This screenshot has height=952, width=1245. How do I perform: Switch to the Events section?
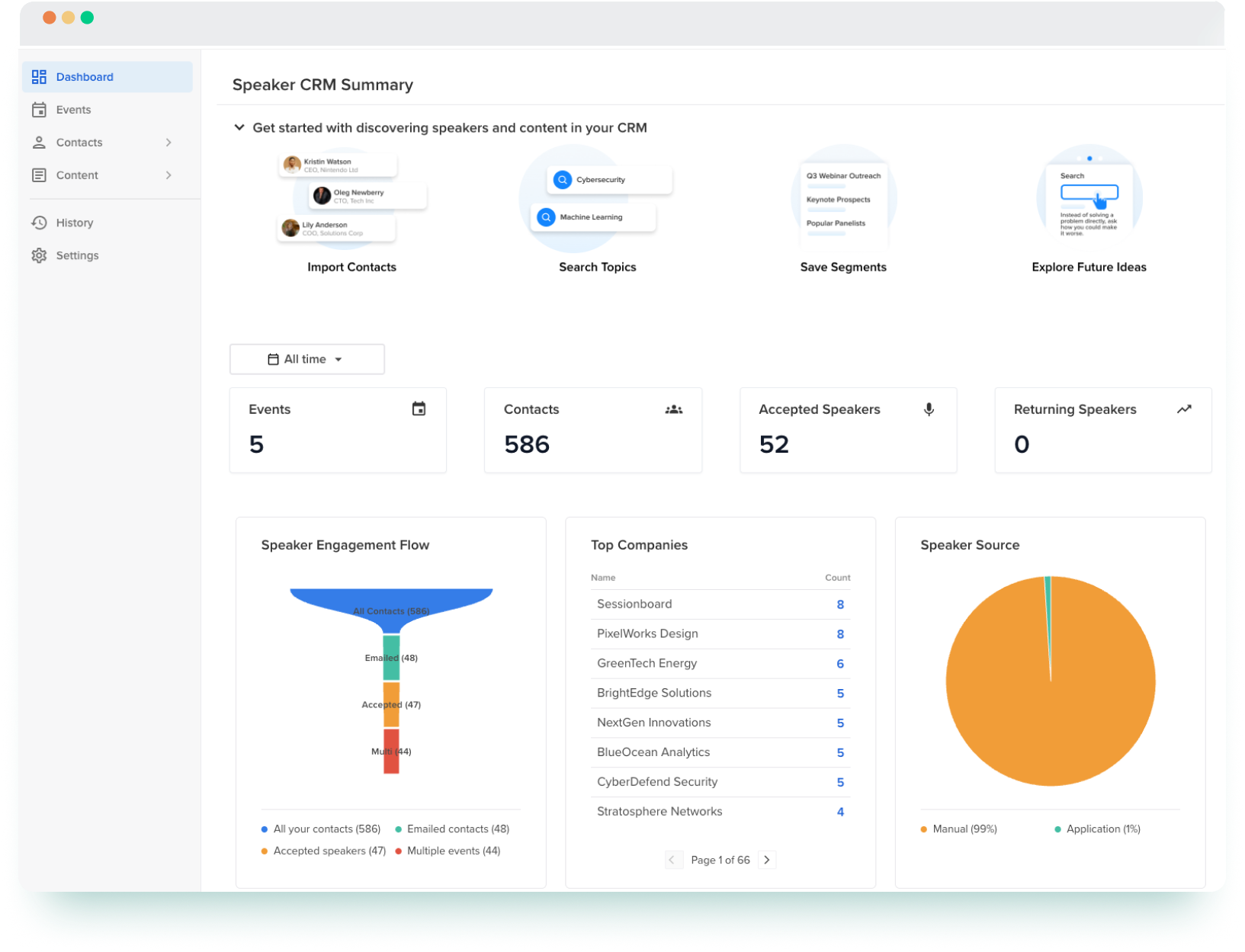pyautogui.click(x=72, y=110)
